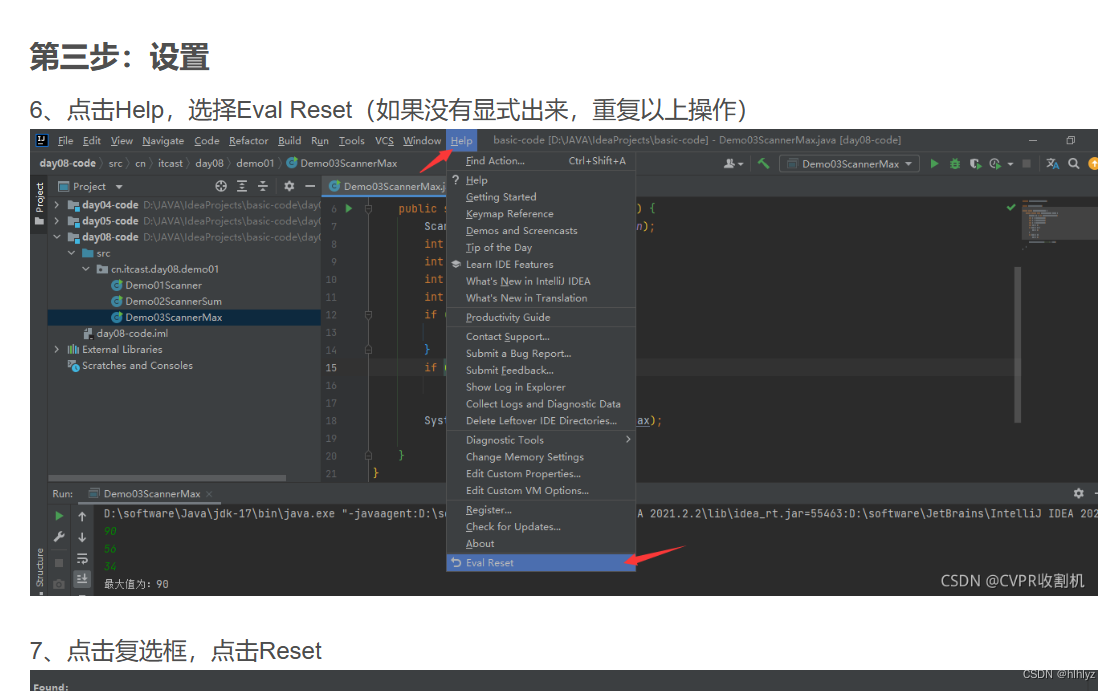
Task: Collapse cn.itcast.day08.demo01 package
Action: [86, 269]
